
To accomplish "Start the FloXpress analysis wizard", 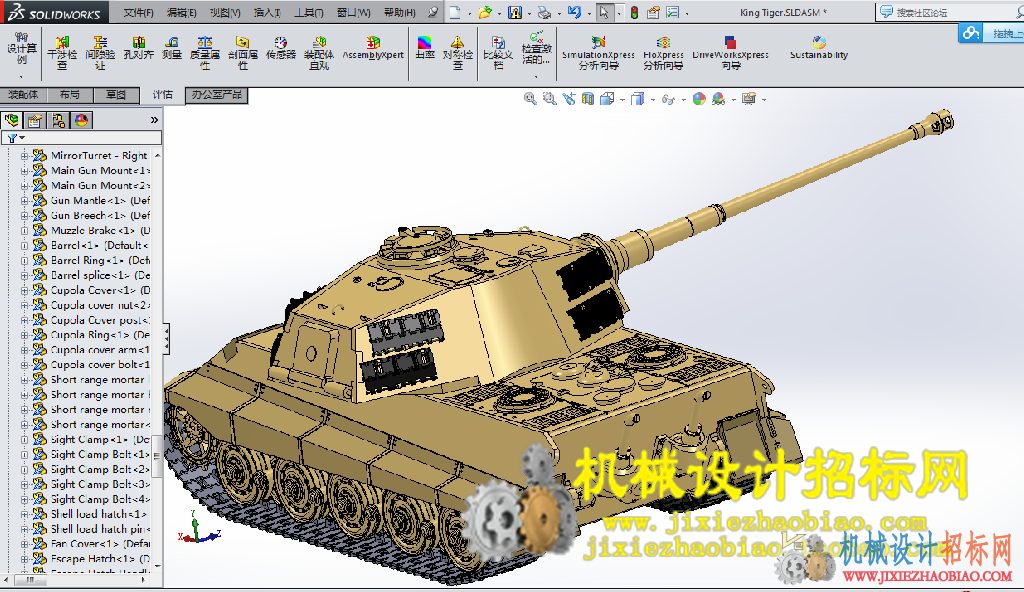I will (663, 52).
